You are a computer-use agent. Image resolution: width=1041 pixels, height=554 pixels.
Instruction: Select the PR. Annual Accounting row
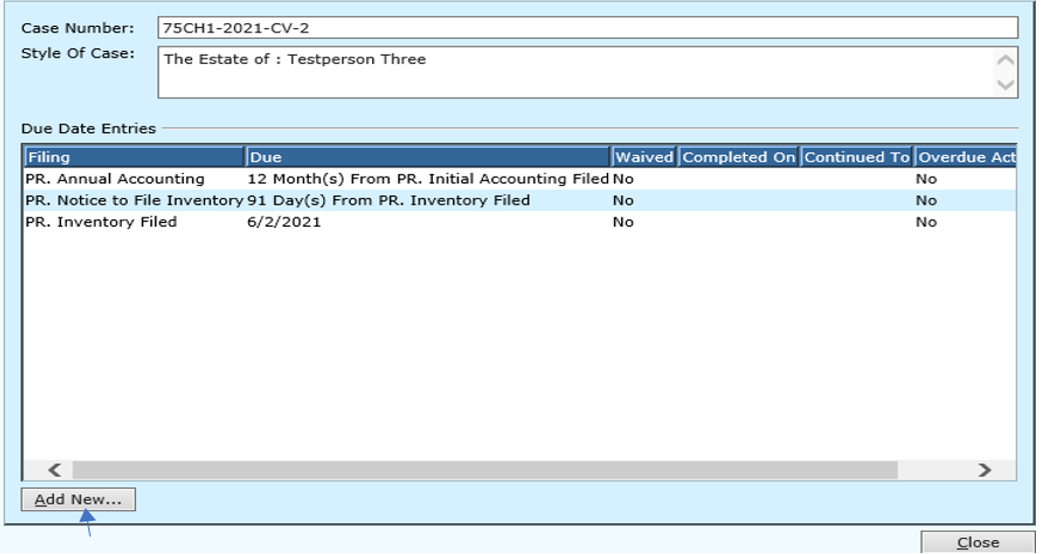(116, 179)
